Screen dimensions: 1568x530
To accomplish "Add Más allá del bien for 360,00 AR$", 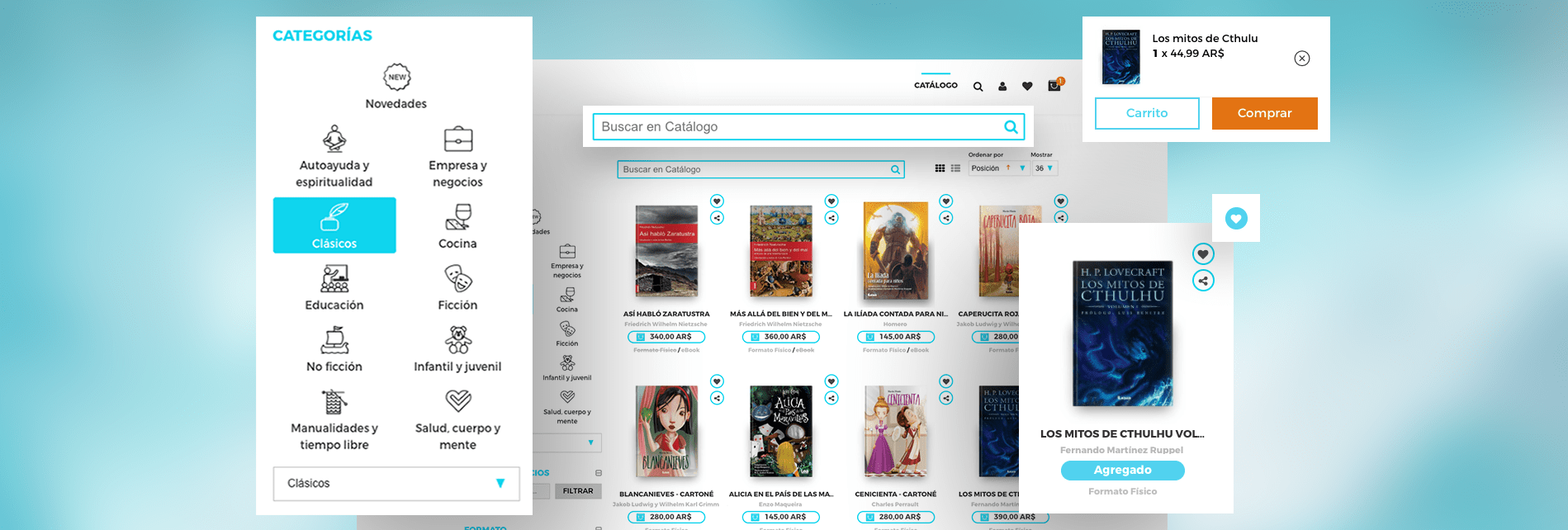I will point(781,337).
